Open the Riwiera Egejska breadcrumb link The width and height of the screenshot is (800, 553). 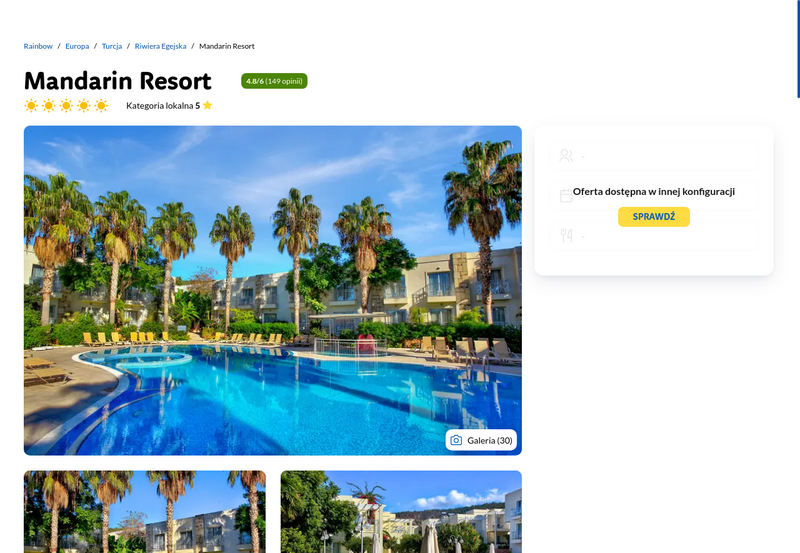[x=160, y=46]
